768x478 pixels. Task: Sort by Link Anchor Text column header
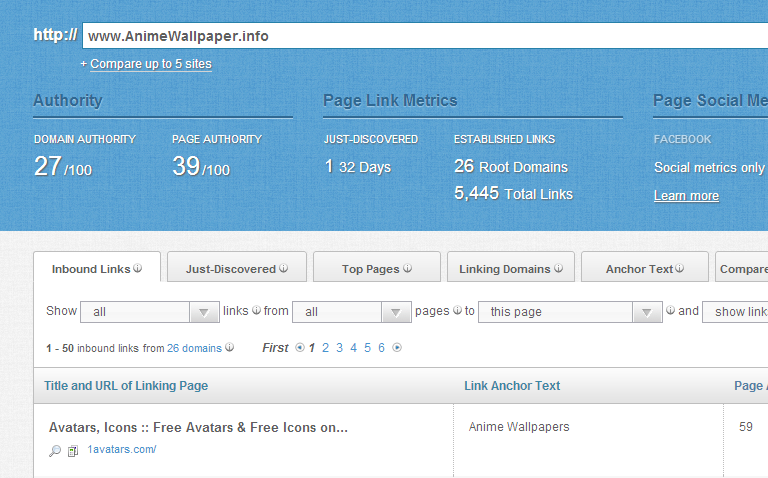click(x=512, y=386)
